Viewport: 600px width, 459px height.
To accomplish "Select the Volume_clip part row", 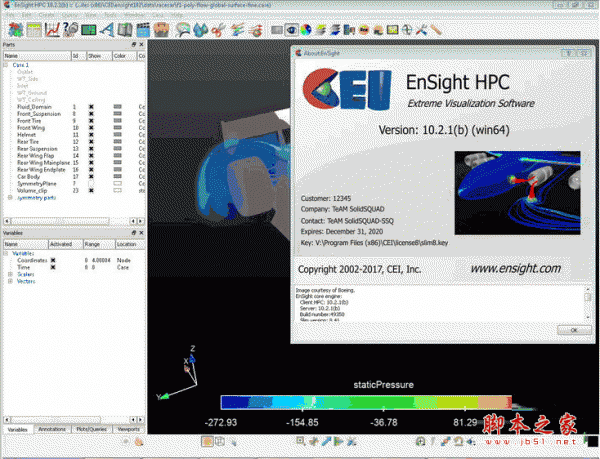I will [74, 190].
